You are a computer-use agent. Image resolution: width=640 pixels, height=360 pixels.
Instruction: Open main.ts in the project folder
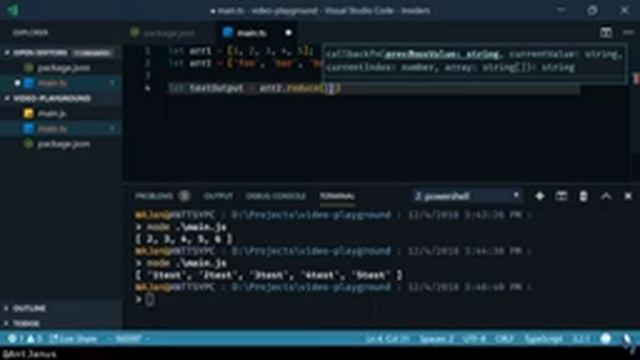[52, 129]
